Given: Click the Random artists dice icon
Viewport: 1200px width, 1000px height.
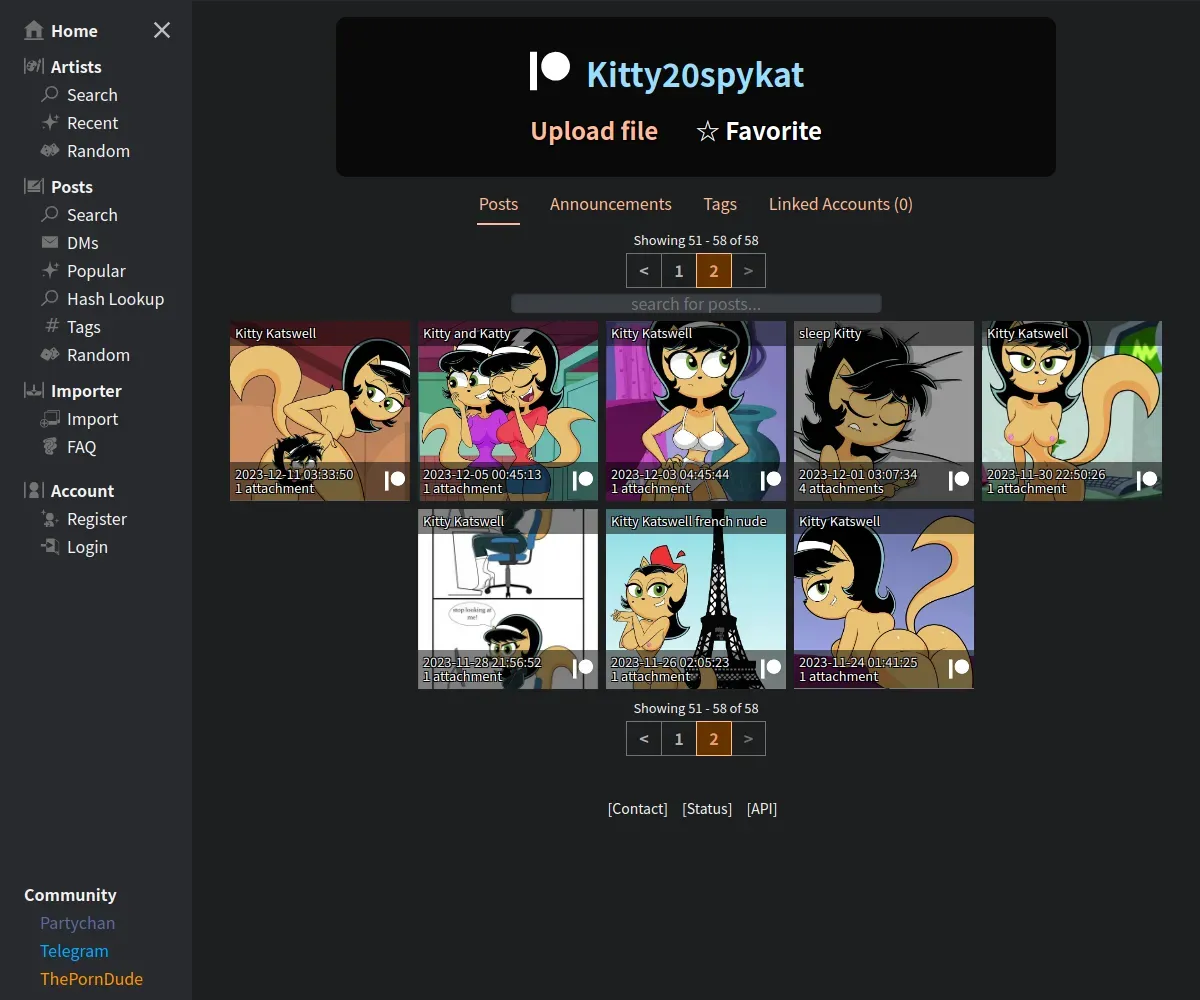Looking at the screenshot, I should (x=50, y=151).
